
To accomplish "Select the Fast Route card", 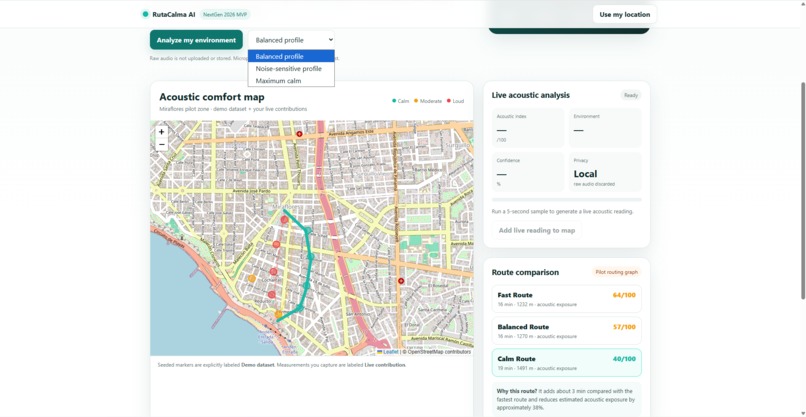I will pyautogui.click(x=566, y=299).
